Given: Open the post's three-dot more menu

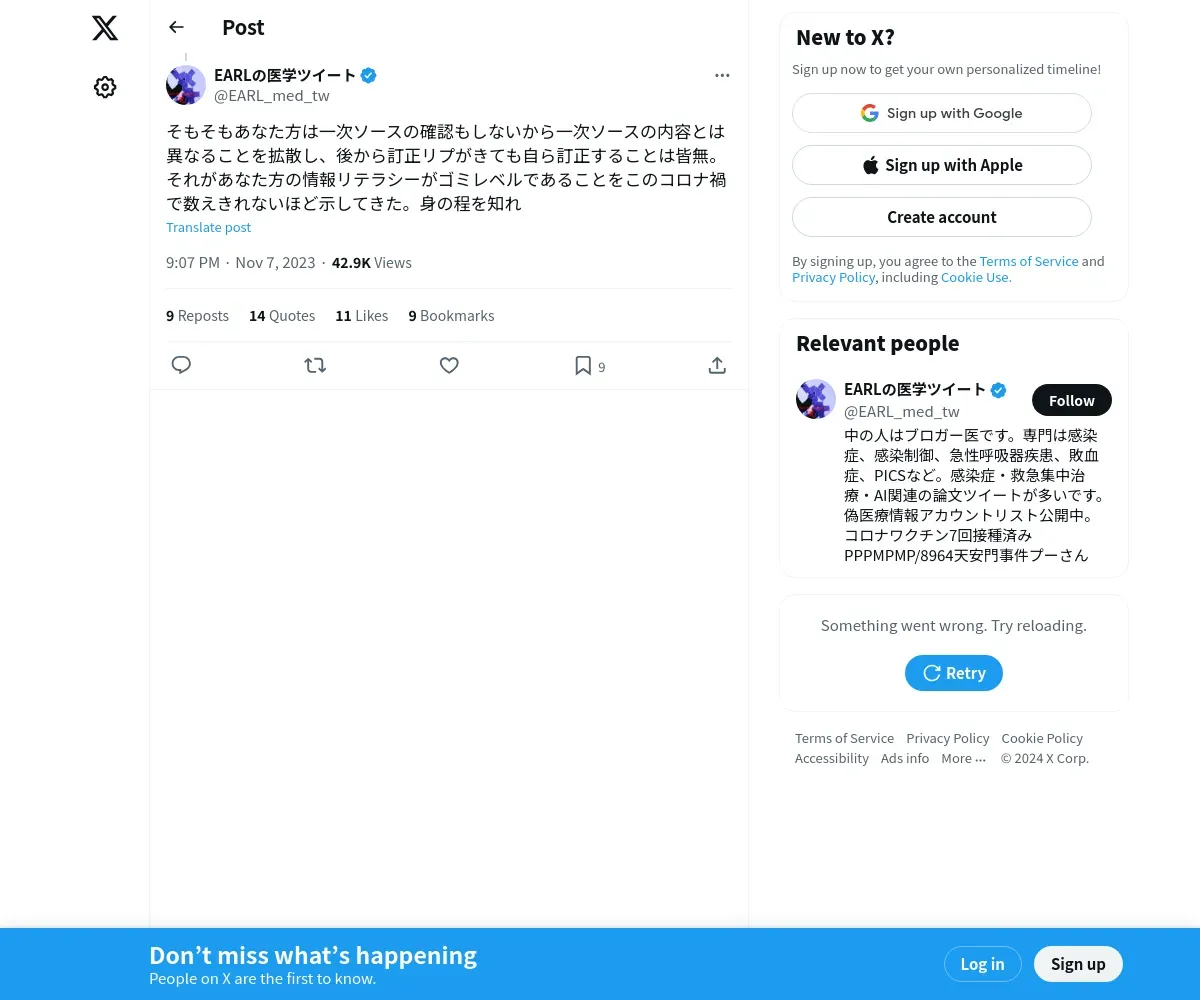Looking at the screenshot, I should coord(722,75).
